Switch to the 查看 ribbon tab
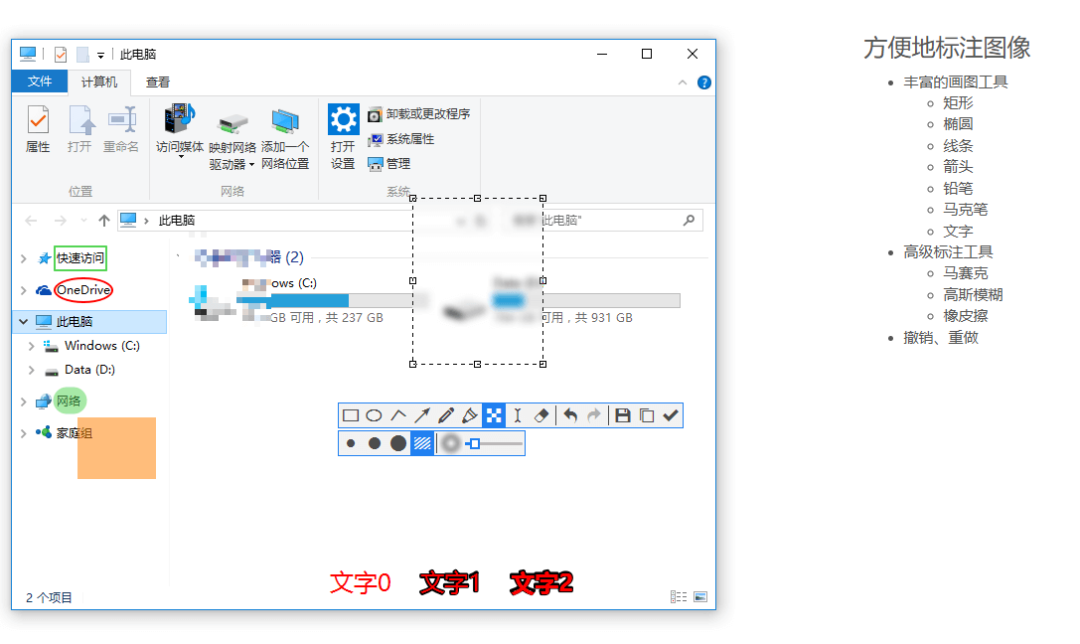The width and height of the screenshot is (1080, 644). click(x=156, y=82)
